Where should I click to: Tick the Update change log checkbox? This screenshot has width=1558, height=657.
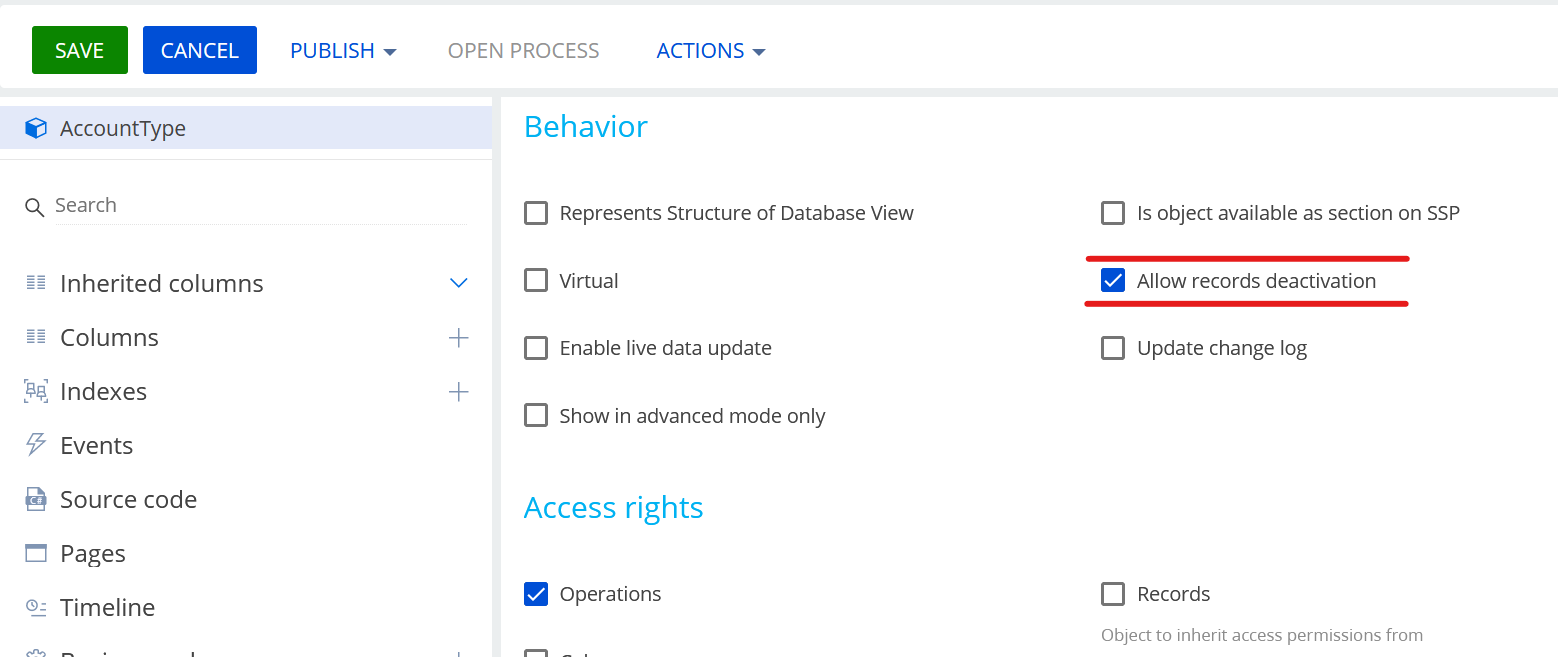[x=1113, y=348]
